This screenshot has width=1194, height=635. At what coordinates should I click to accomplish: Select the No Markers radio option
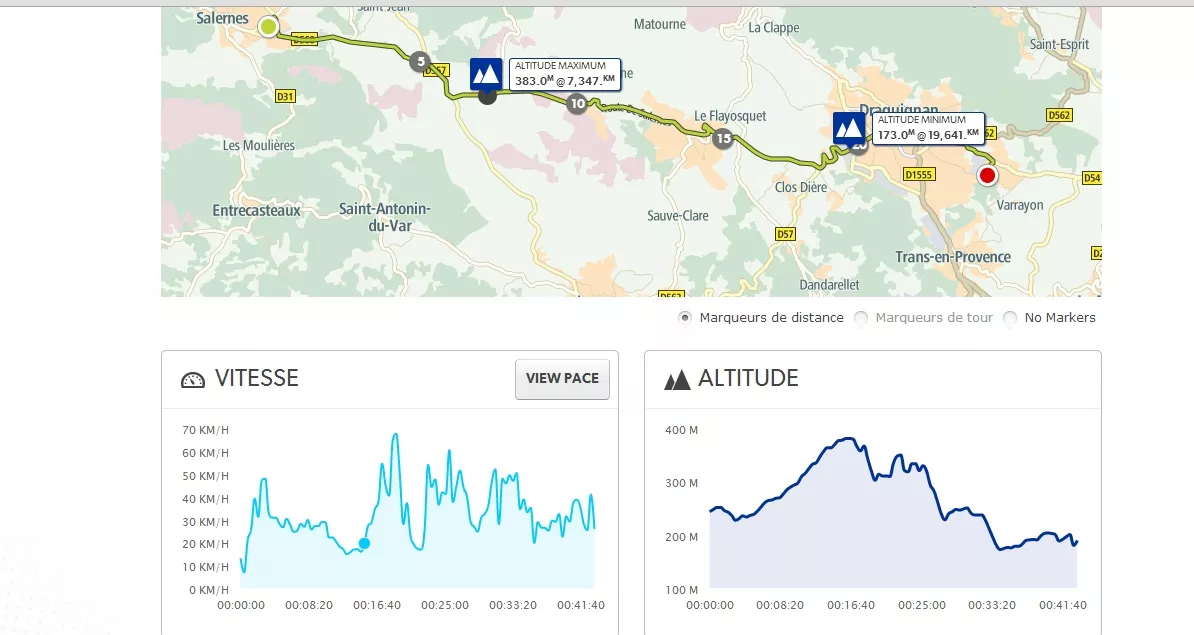(1010, 318)
